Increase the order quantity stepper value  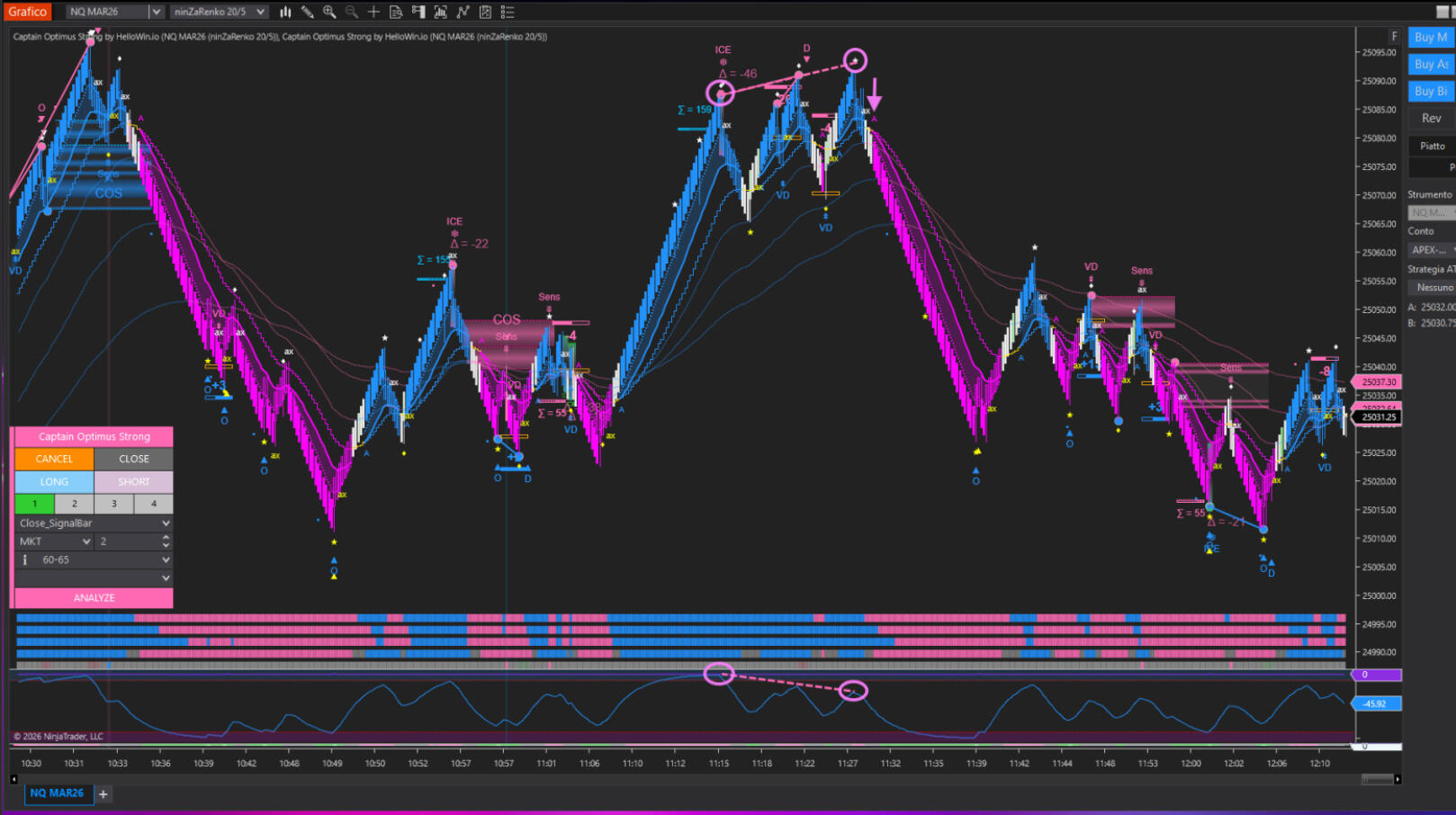(x=166, y=537)
